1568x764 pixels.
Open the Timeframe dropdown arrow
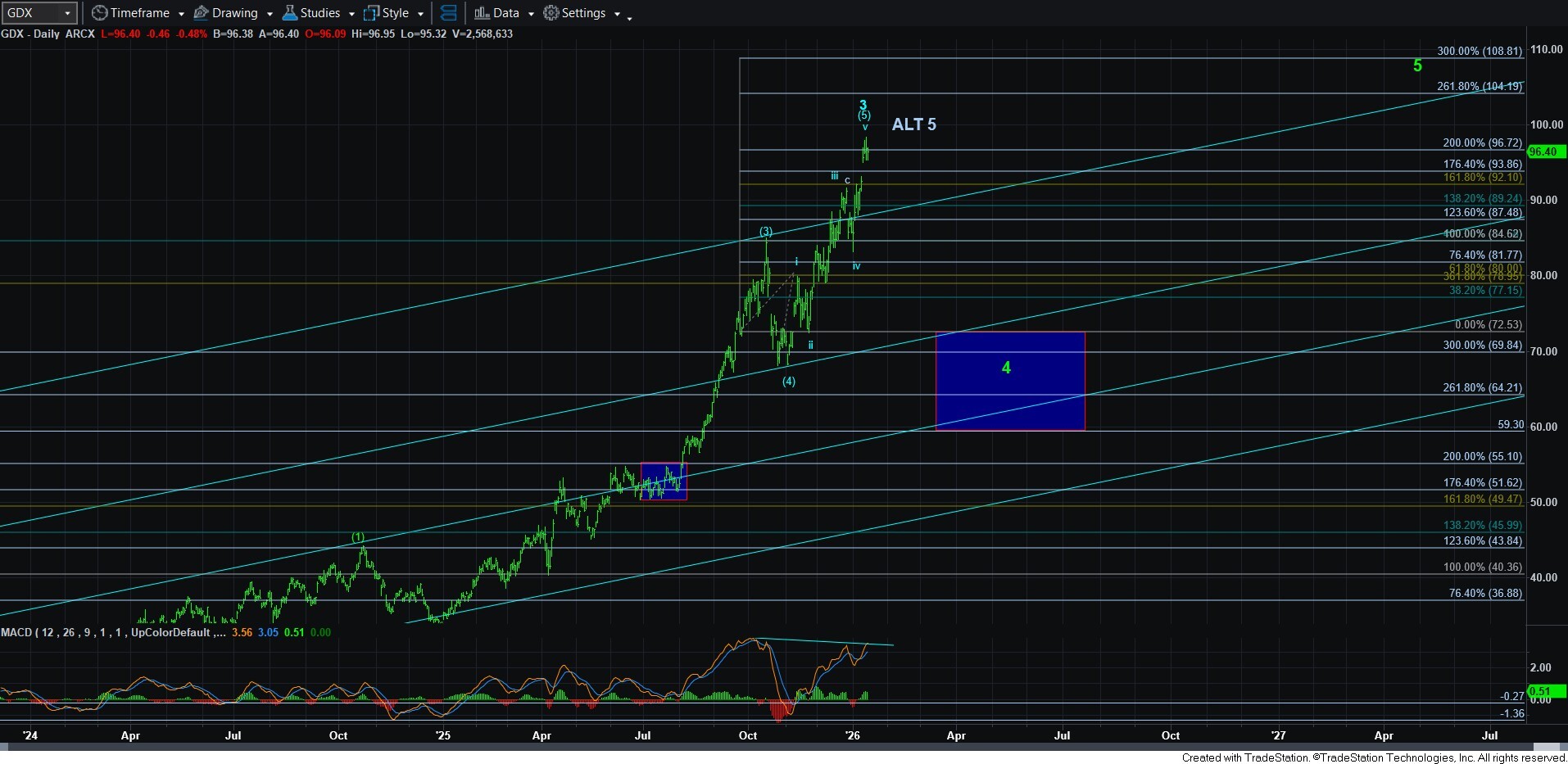180,14
